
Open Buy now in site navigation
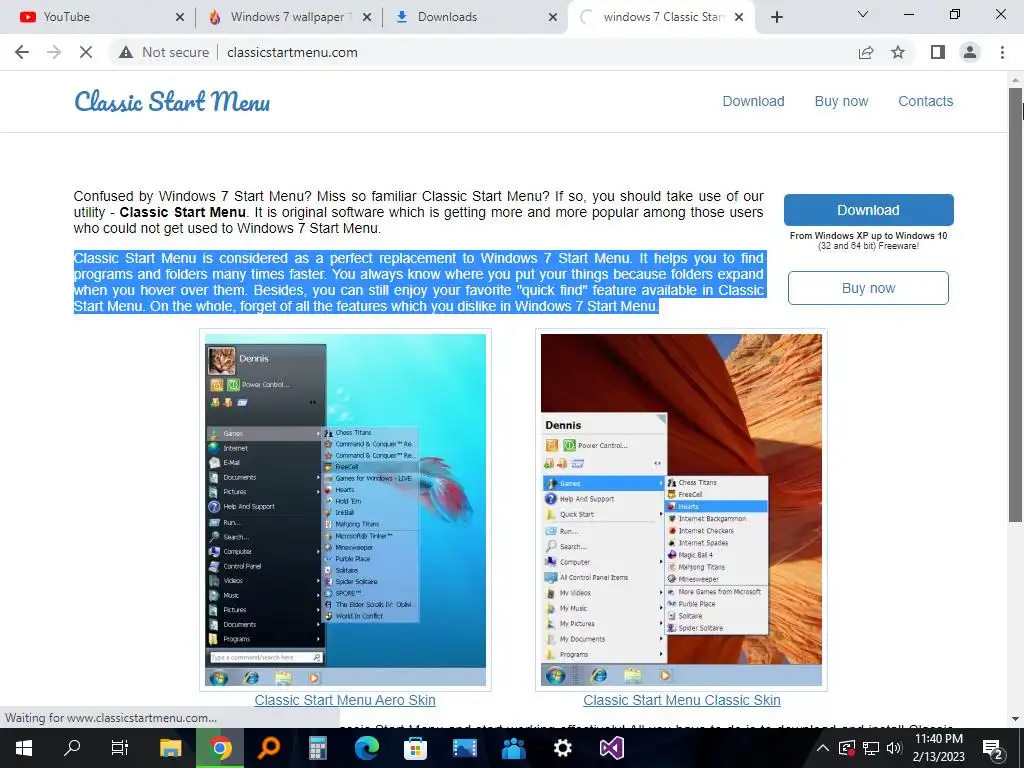841,101
